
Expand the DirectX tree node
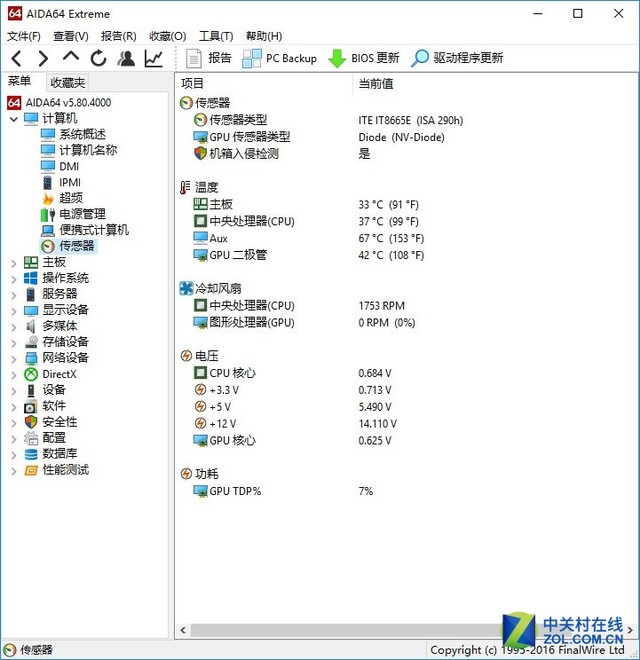click(13, 375)
